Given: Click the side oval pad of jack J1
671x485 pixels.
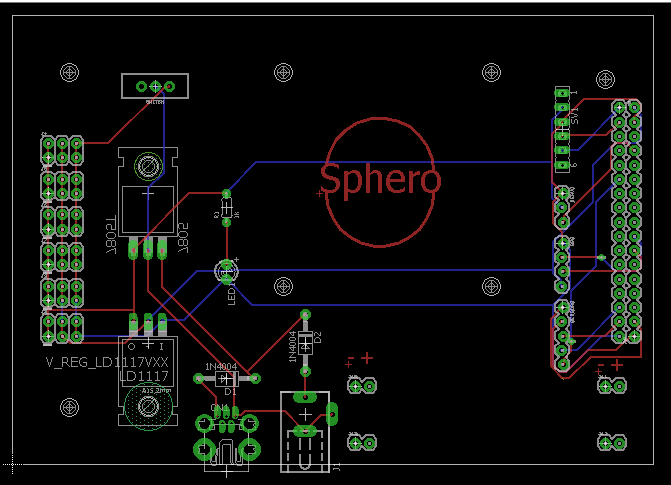Looking at the screenshot, I should click(x=332, y=414).
